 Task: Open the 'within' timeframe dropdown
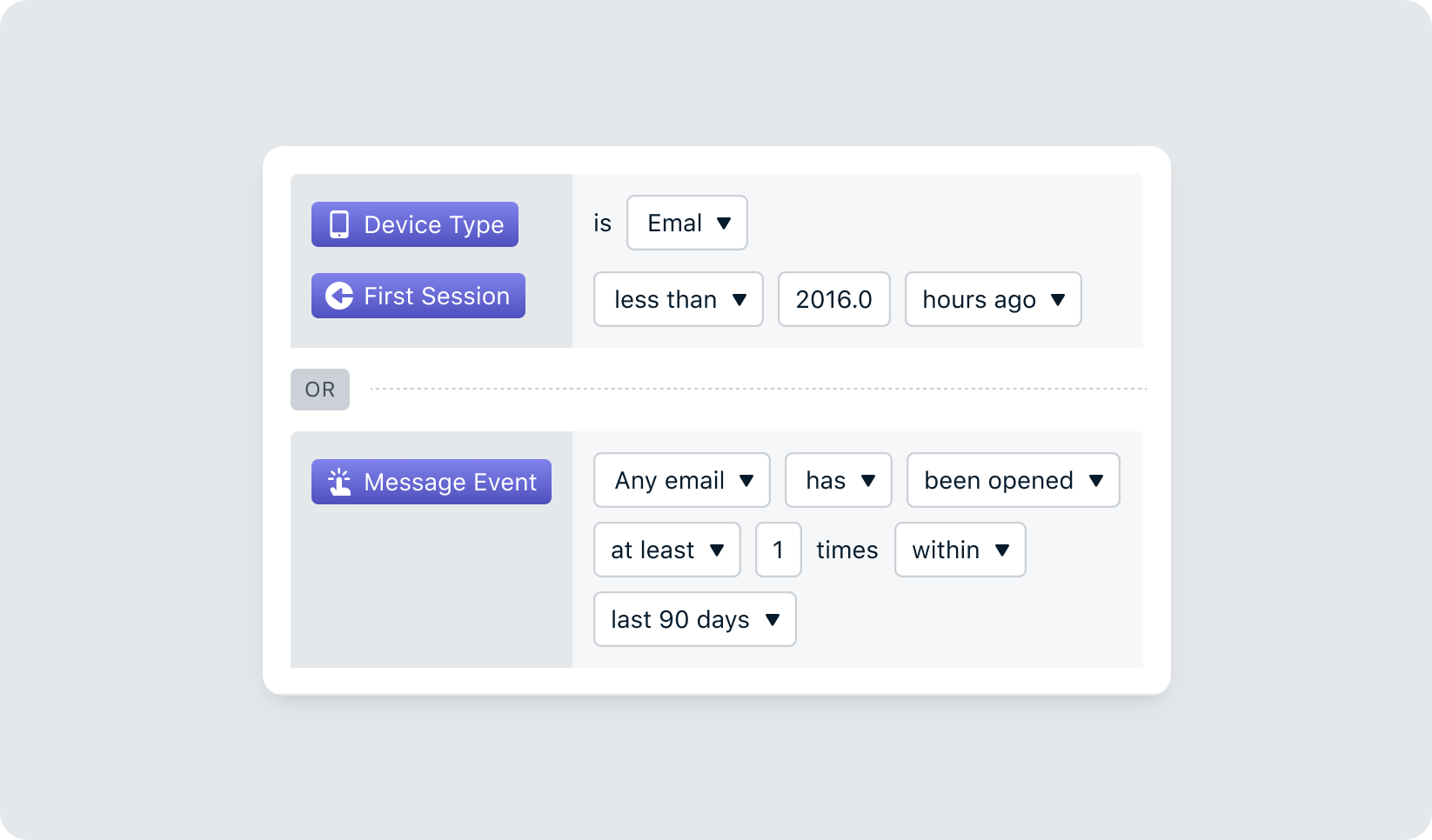point(960,550)
